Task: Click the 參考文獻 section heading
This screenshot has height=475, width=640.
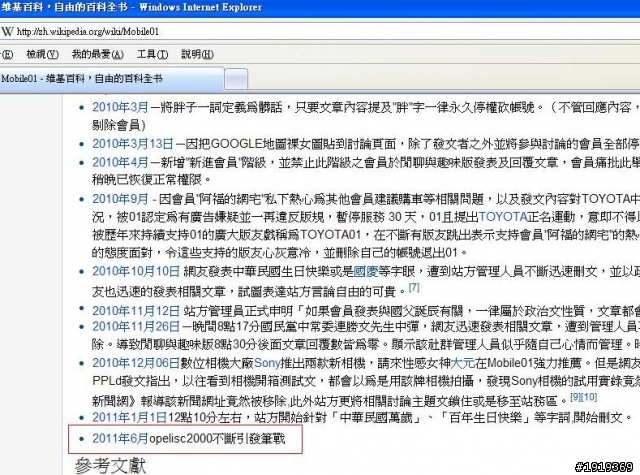Action: tap(110, 466)
